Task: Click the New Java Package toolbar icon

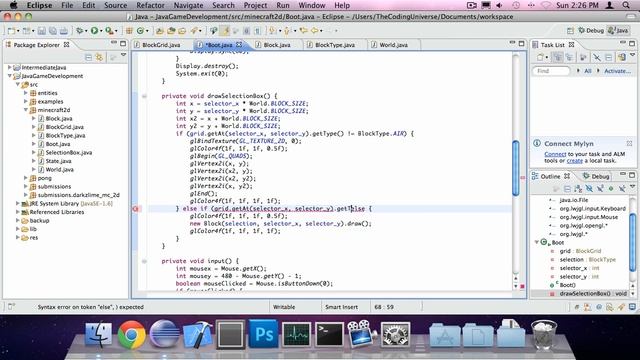Action: coord(129,31)
